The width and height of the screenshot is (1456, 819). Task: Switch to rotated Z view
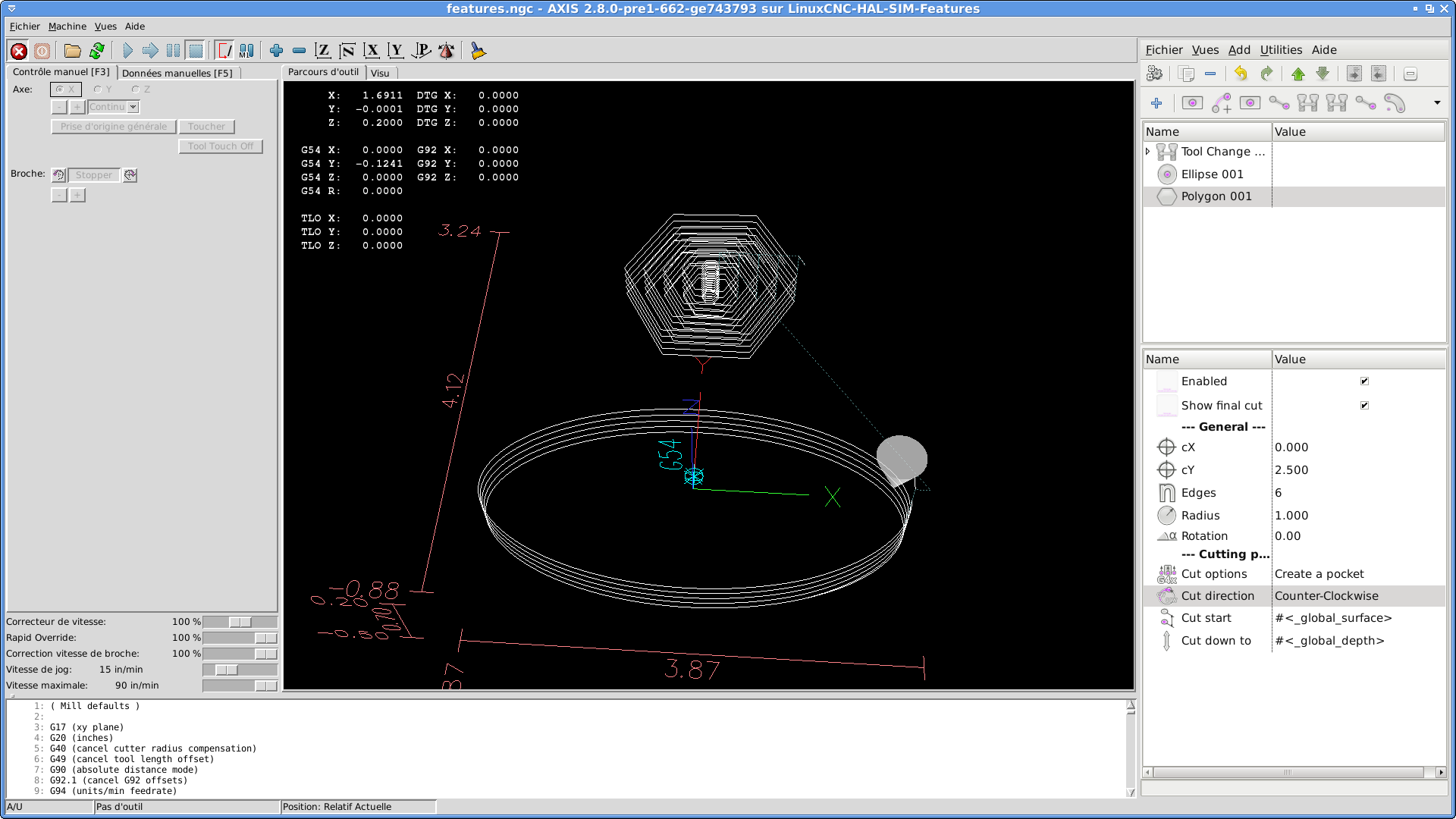coord(347,51)
